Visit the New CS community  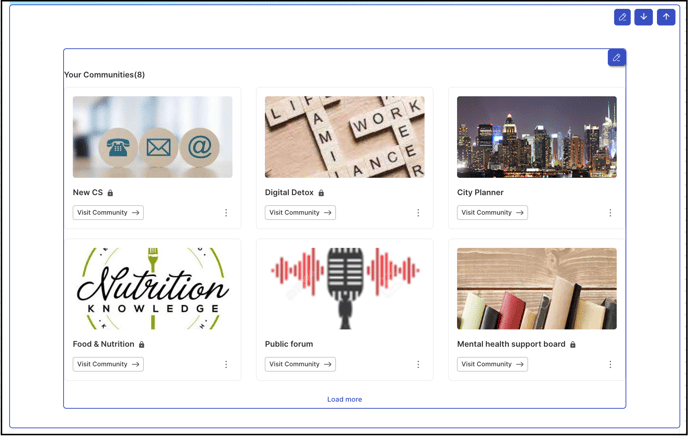pyautogui.click(x=108, y=213)
